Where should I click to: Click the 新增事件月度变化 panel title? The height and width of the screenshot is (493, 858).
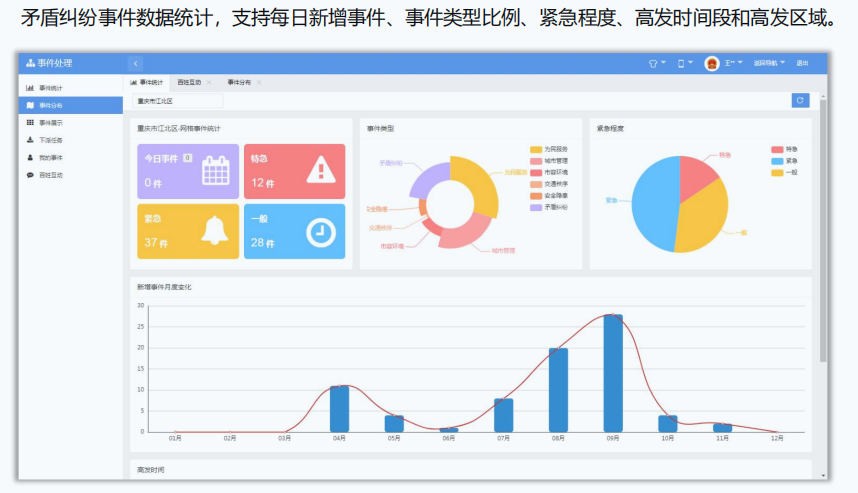[x=164, y=287]
